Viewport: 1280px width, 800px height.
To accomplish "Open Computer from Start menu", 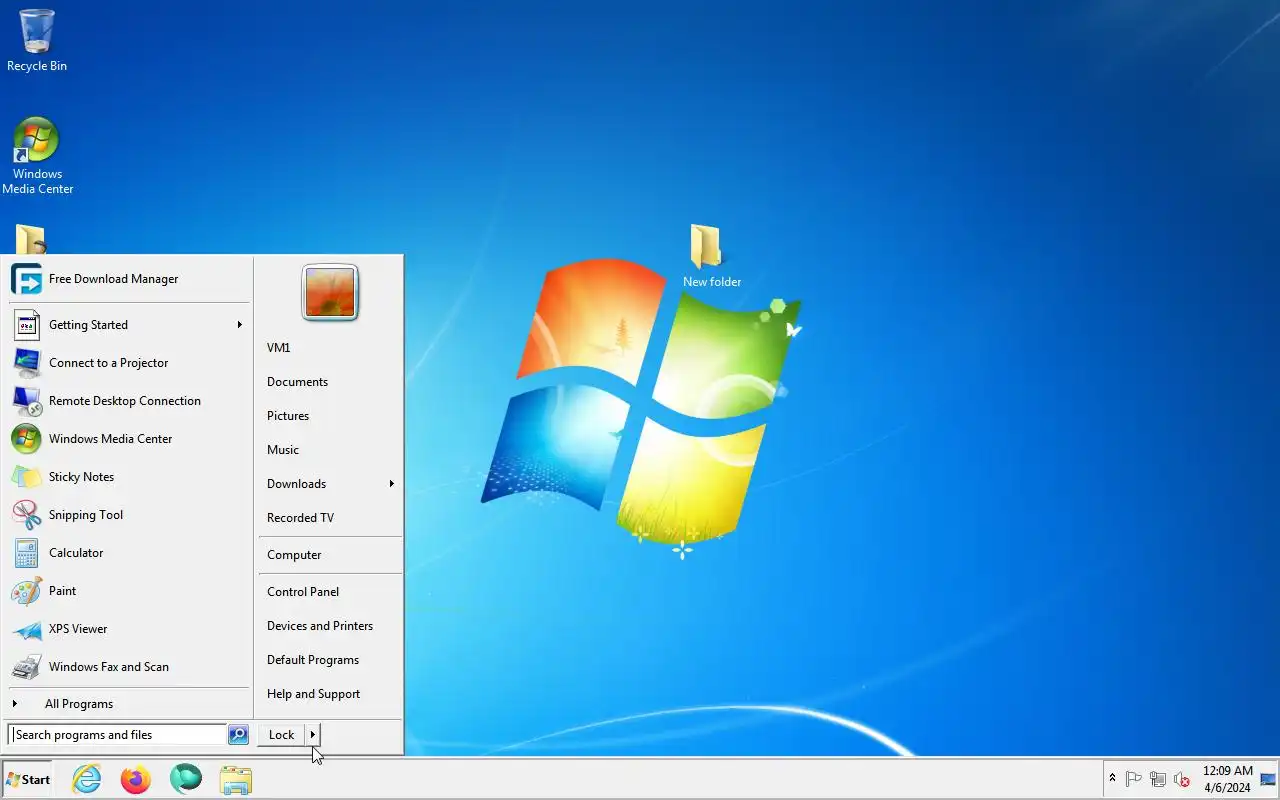I will point(329,555).
